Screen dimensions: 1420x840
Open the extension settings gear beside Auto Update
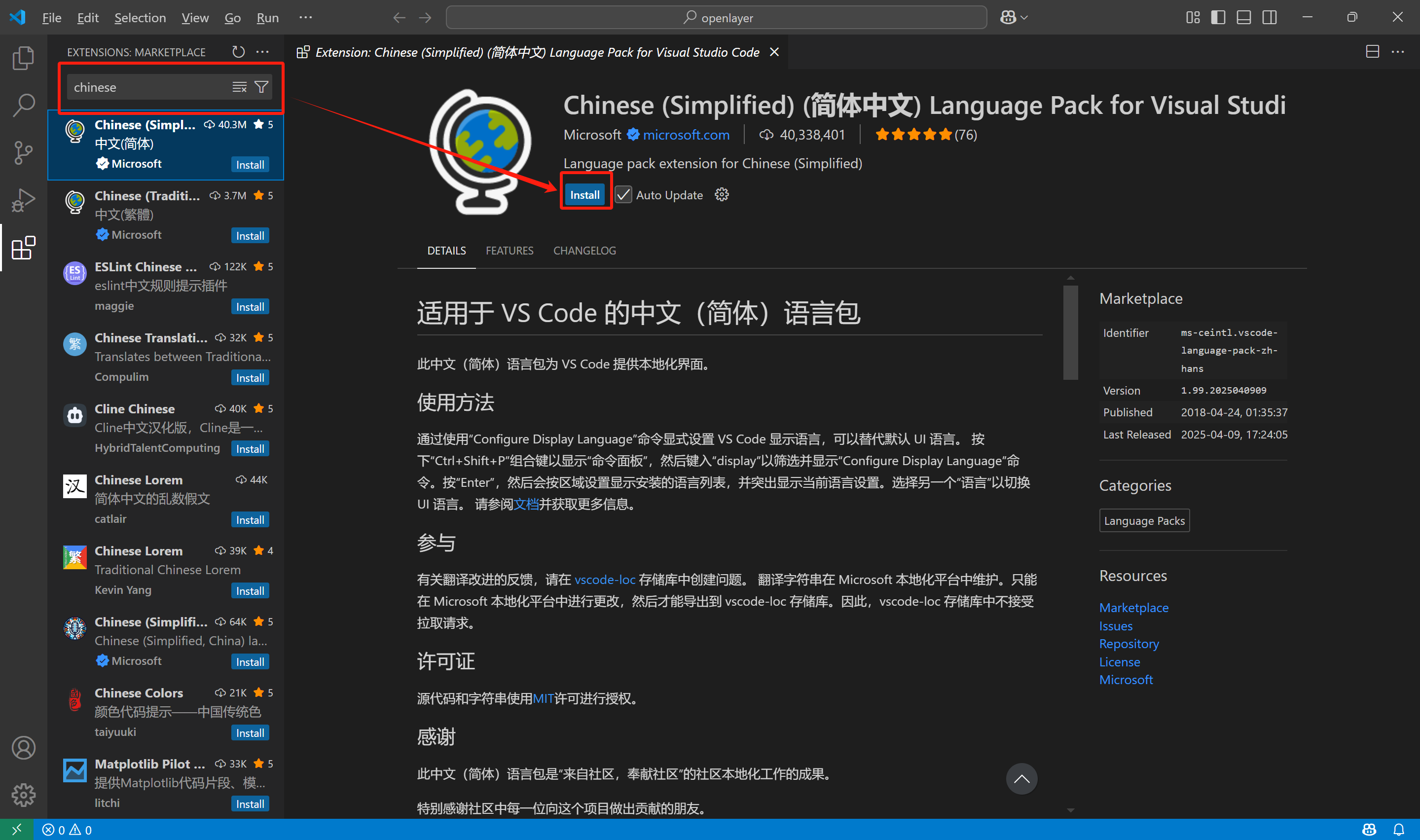pos(722,195)
